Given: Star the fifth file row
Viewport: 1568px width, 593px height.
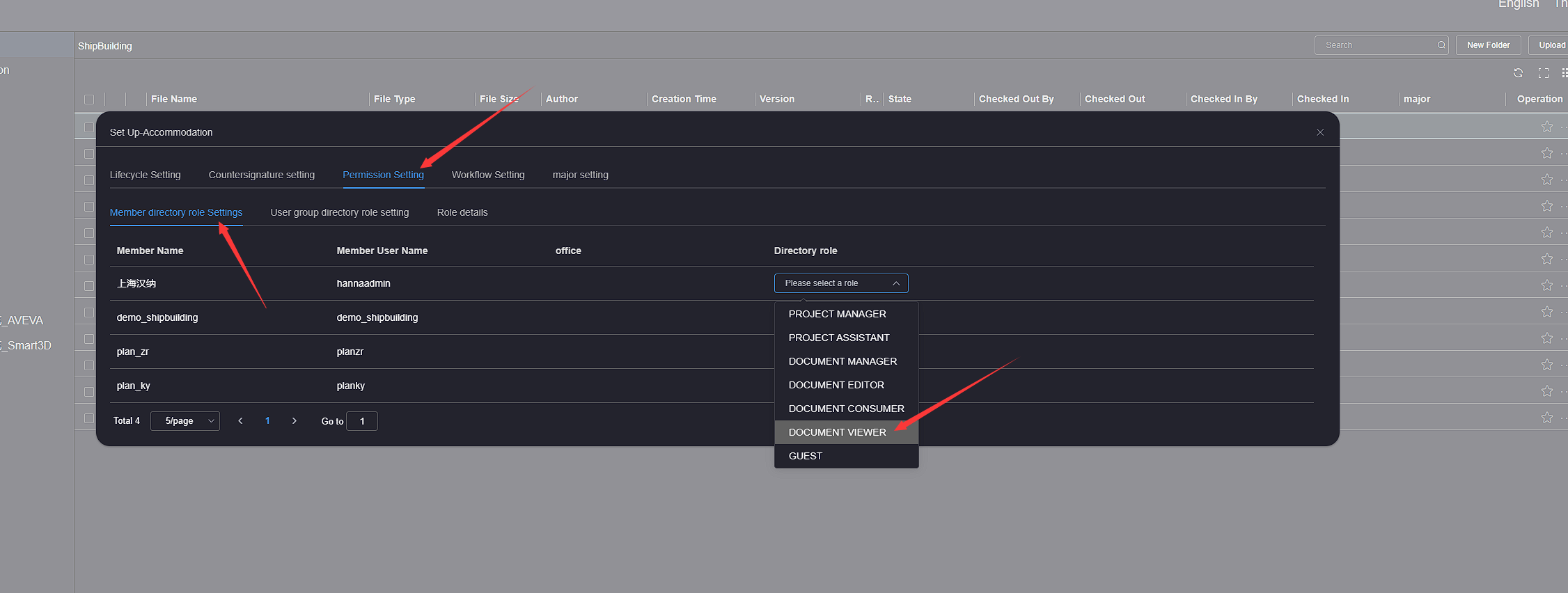Looking at the screenshot, I should 1547,232.
